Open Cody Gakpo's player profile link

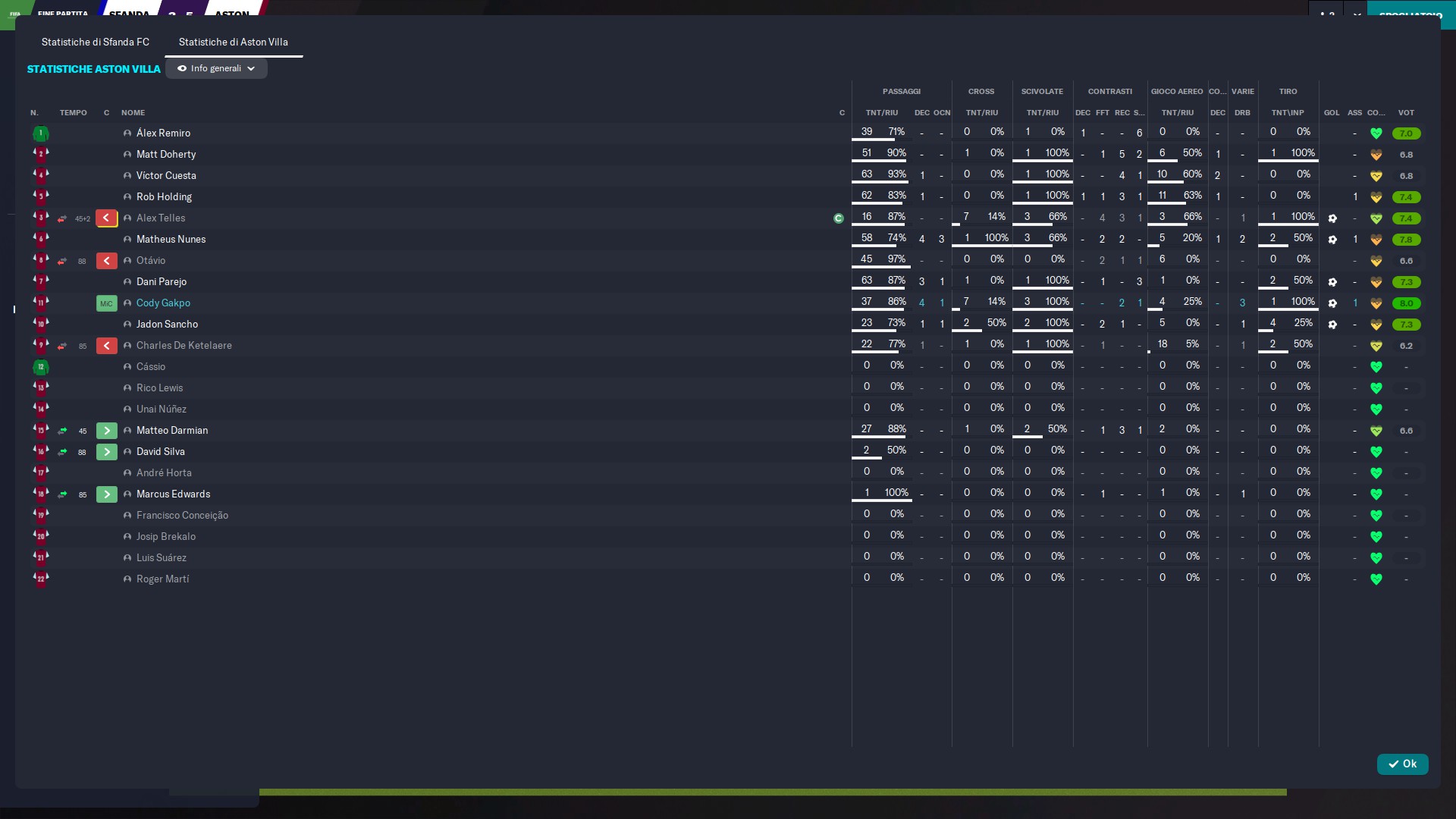click(x=163, y=303)
